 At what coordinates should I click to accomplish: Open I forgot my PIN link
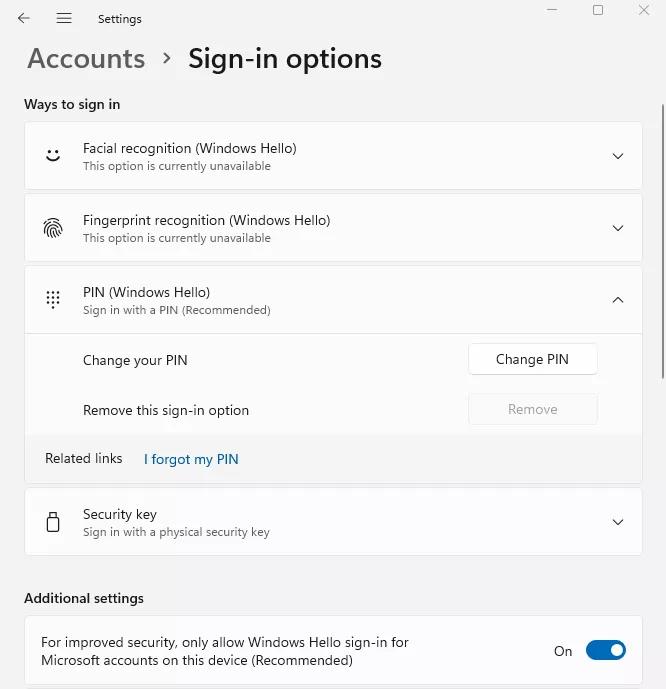point(191,459)
